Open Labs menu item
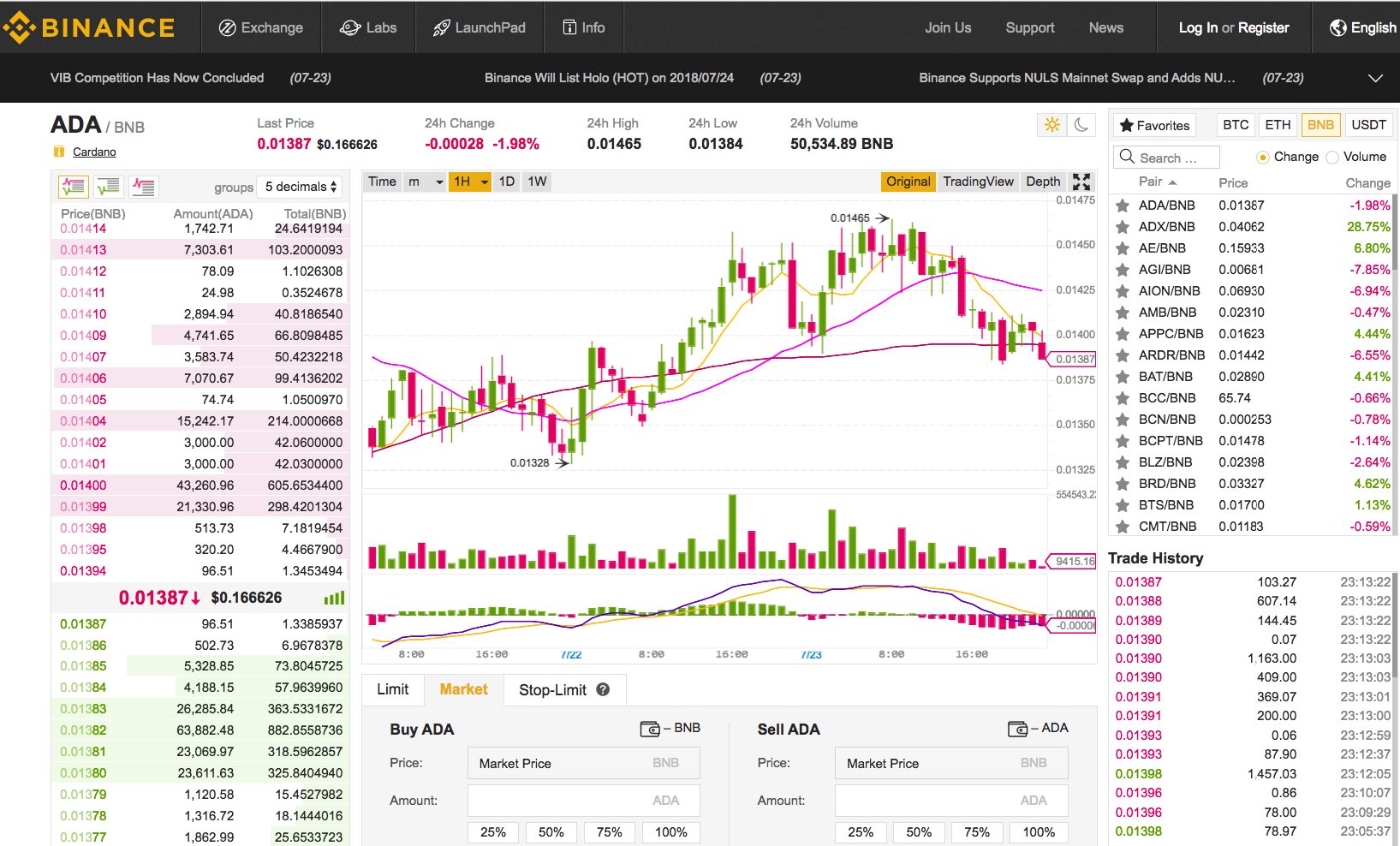 click(368, 27)
